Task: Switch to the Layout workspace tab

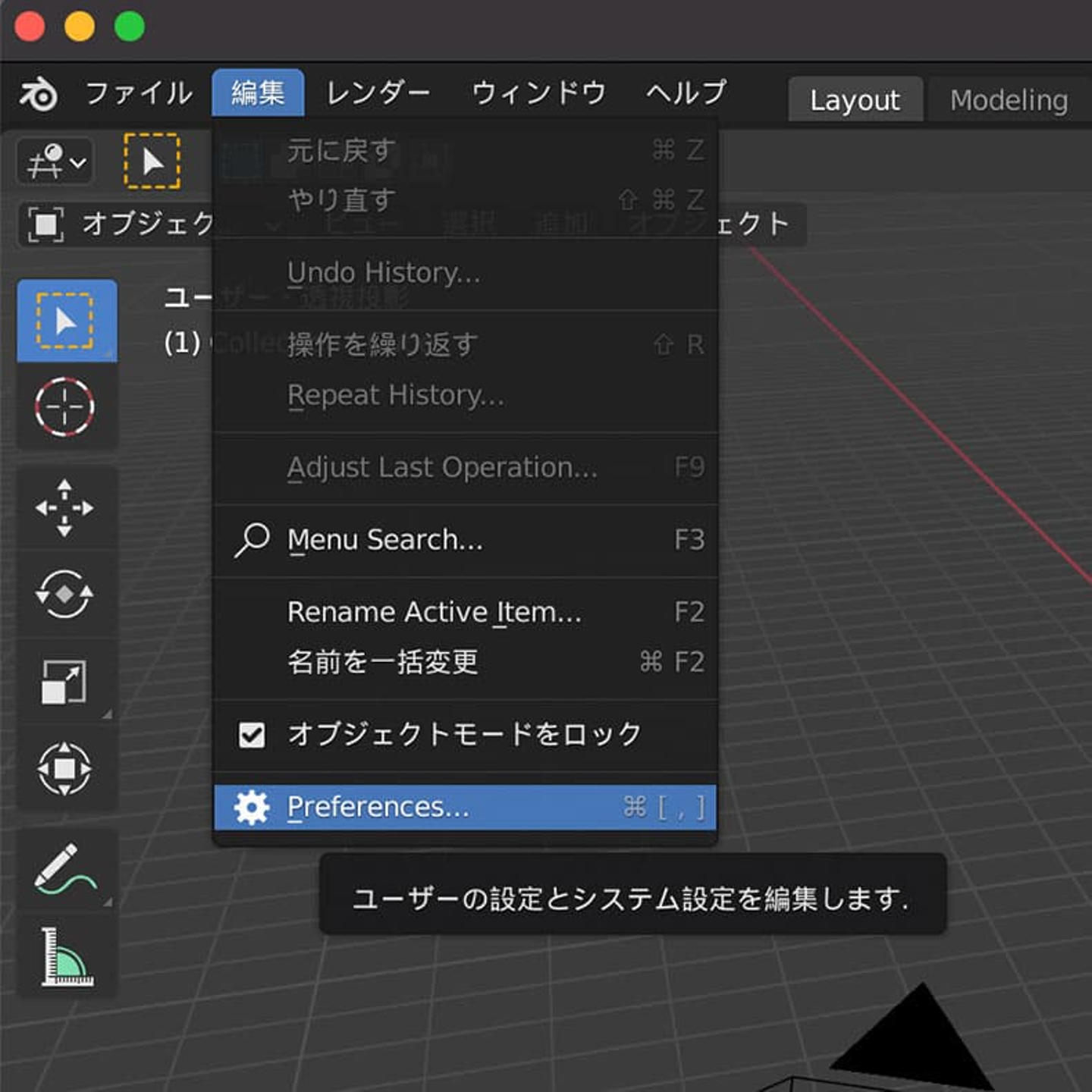Action: point(855,99)
